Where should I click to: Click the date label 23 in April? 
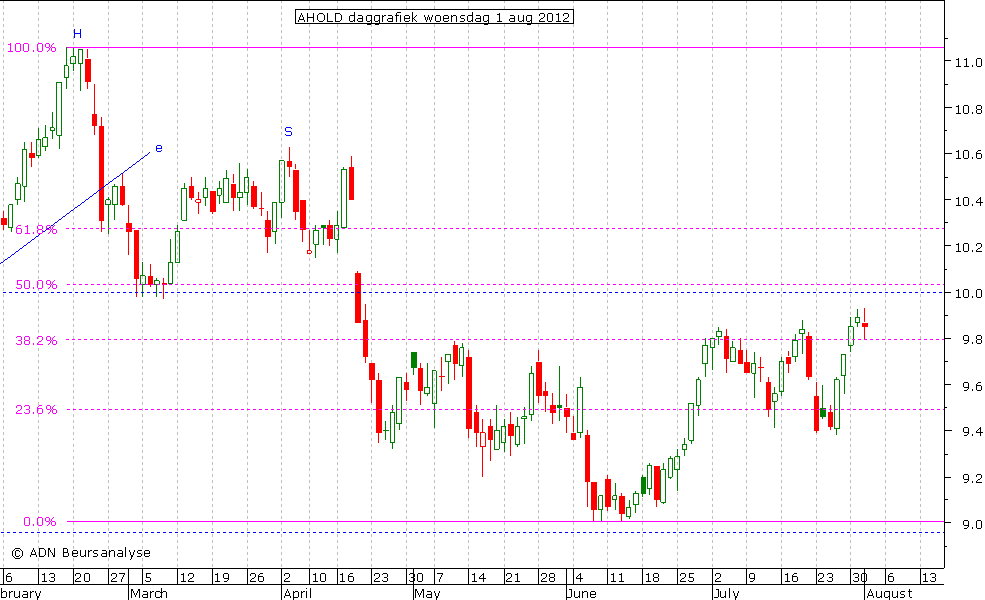tap(381, 577)
